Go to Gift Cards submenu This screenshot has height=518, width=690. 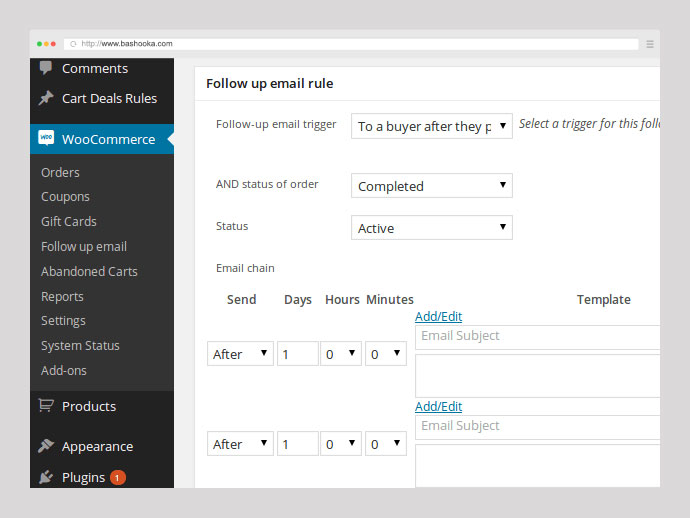(69, 221)
